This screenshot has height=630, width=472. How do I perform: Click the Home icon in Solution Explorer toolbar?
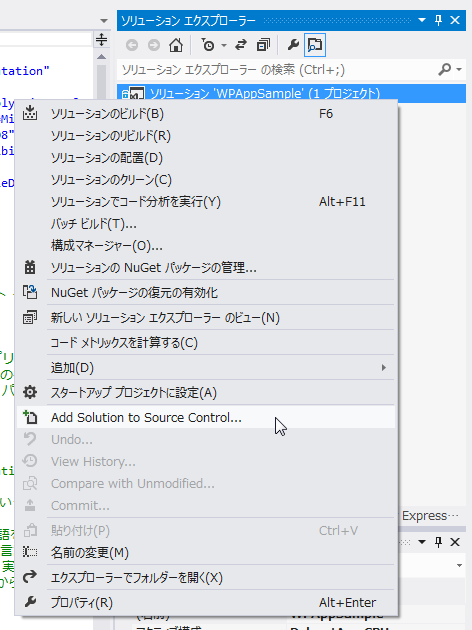pyautogui.click(x=176, y=45)
